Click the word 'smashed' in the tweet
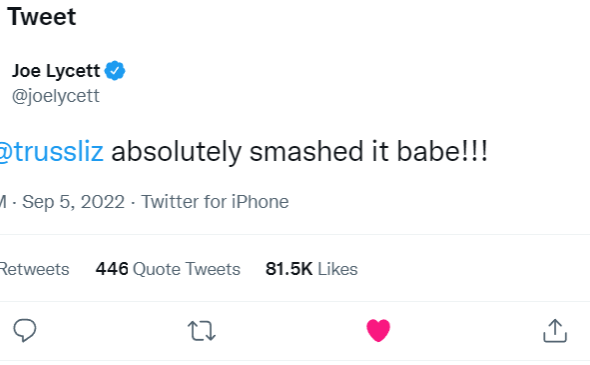 click(306, 151)
